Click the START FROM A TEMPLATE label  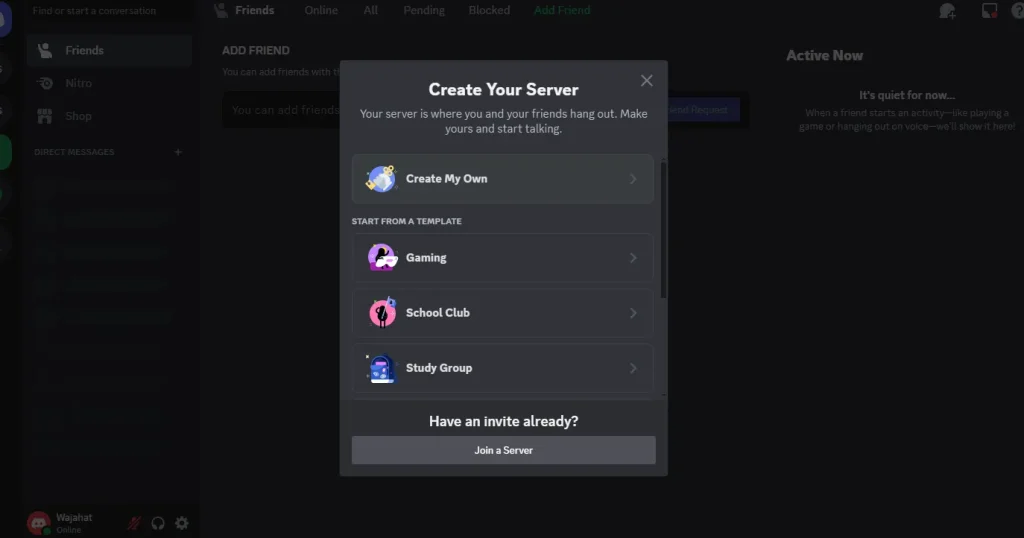406,221
